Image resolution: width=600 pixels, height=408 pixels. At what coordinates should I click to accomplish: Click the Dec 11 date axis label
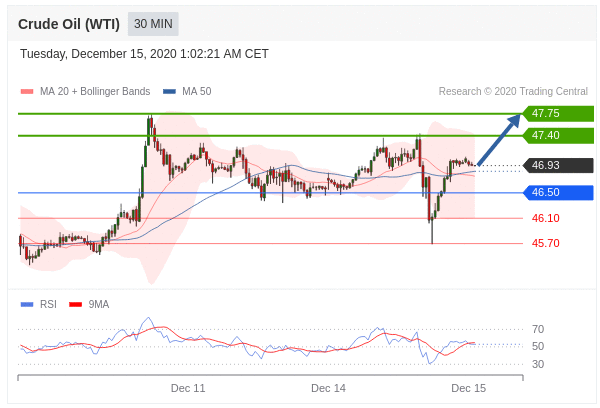[188, 388]
